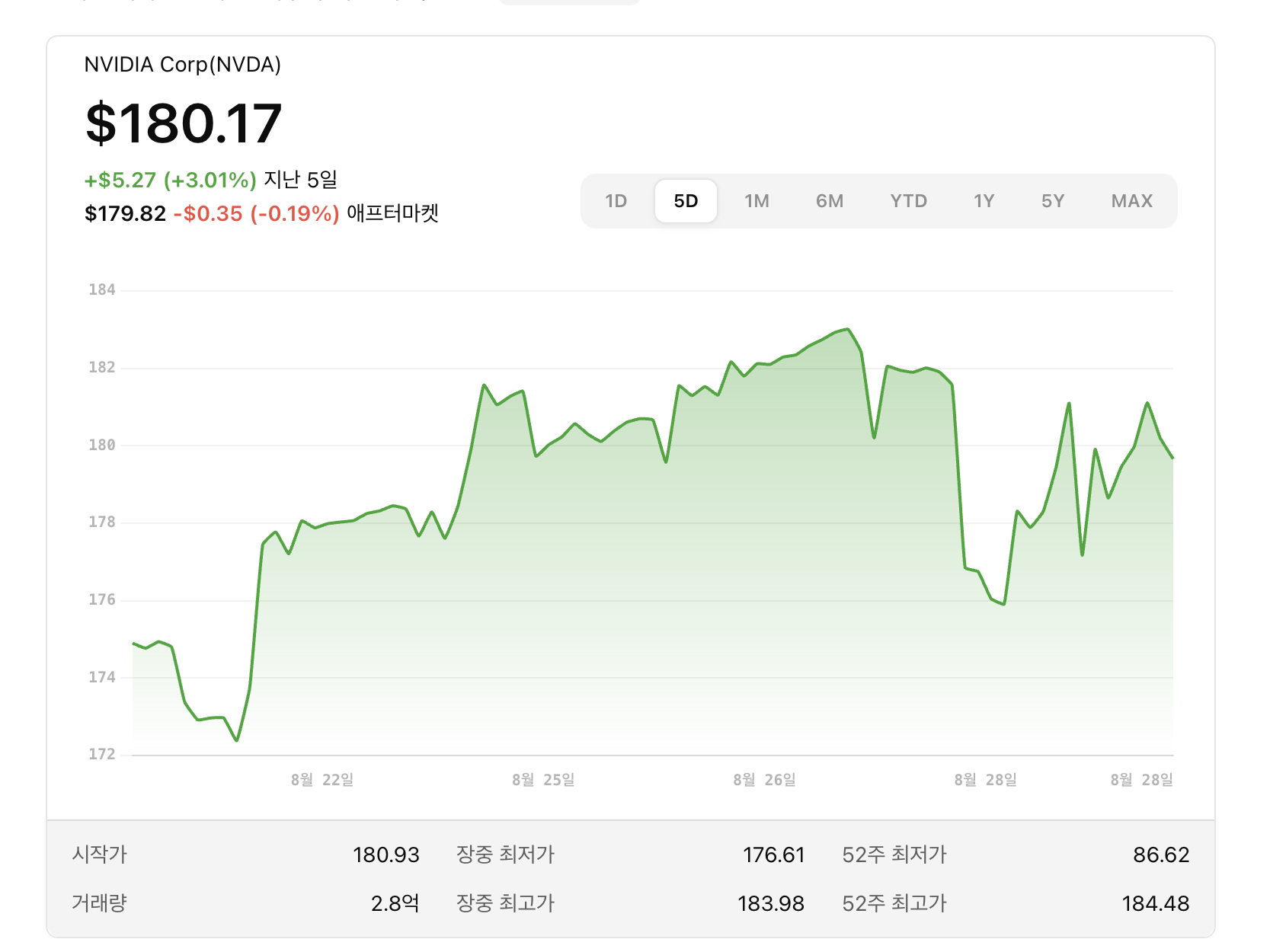Select the 5D time range tab
Viewport: 1286px width, 952px height.
click(x=686, y=201)
